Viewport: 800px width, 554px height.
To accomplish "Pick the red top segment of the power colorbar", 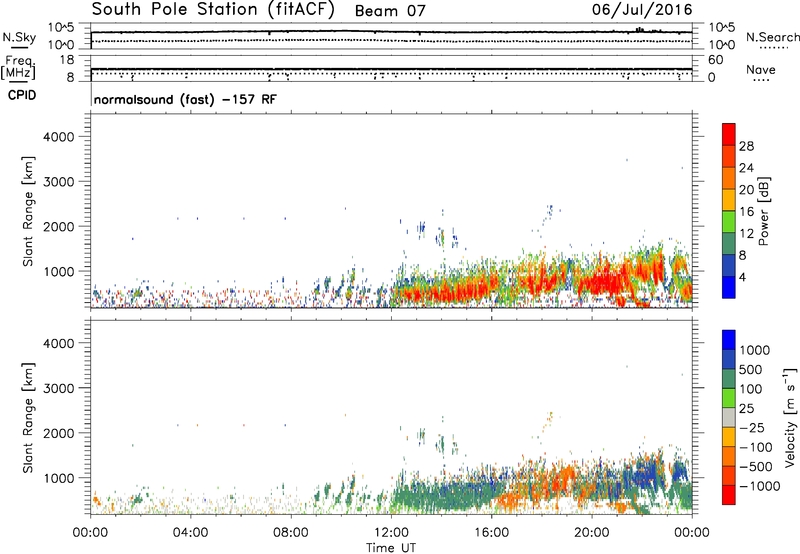I will click(729, 135).
